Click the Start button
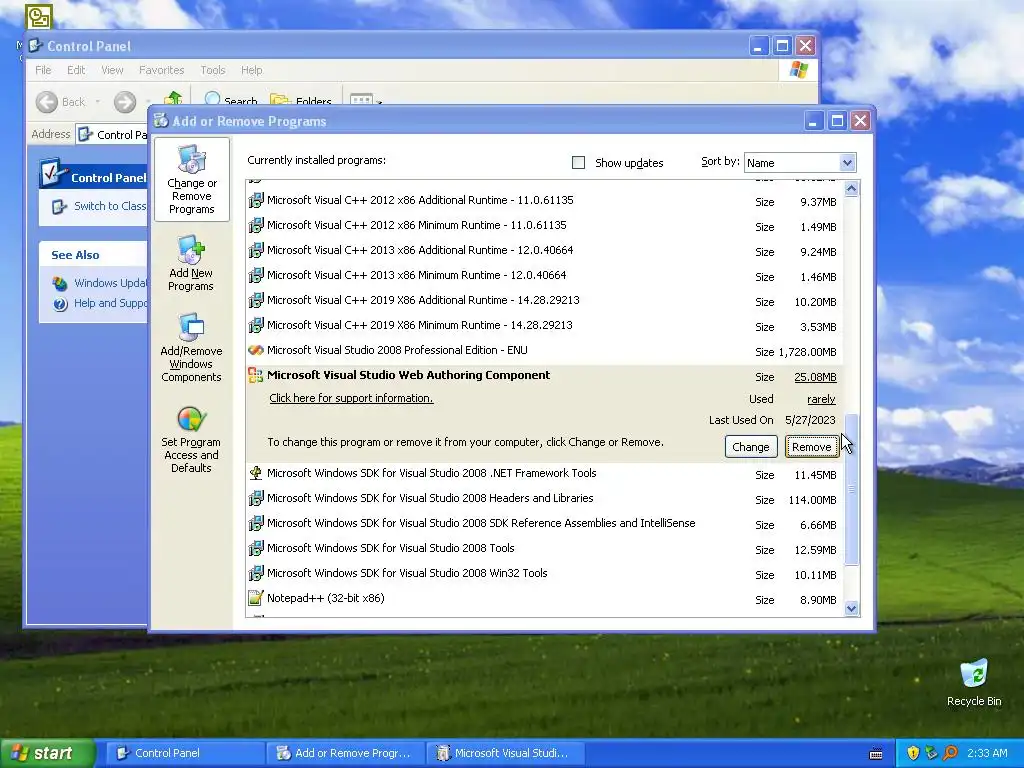Image resolution: width=1024 pixels, height=768 pixels. click(48, 753)
